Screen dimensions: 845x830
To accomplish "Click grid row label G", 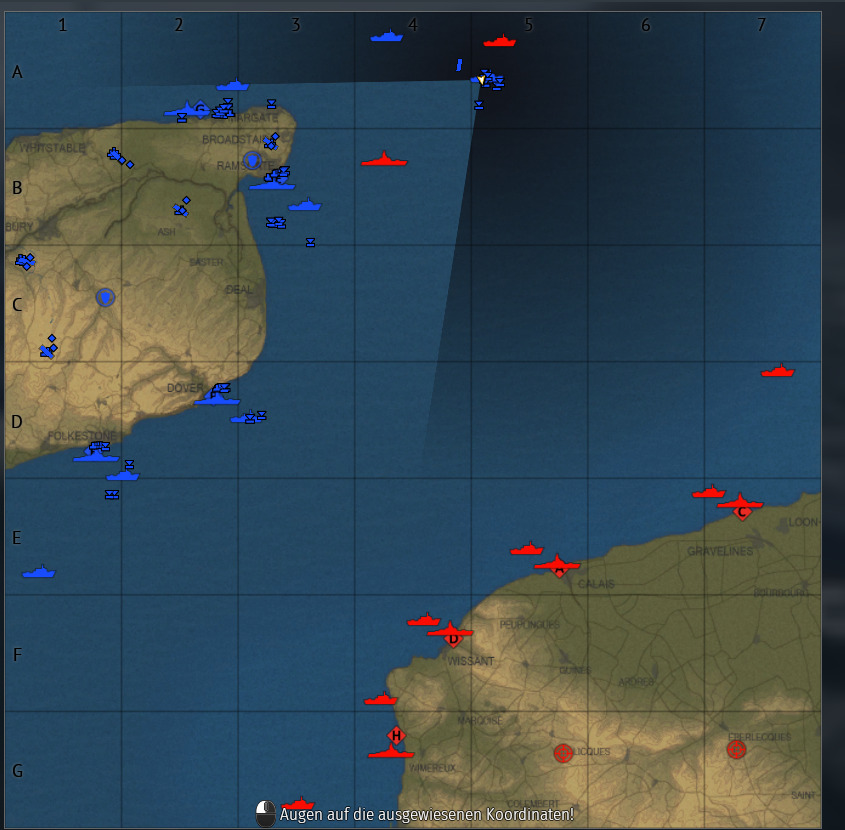I will [17, 771].
